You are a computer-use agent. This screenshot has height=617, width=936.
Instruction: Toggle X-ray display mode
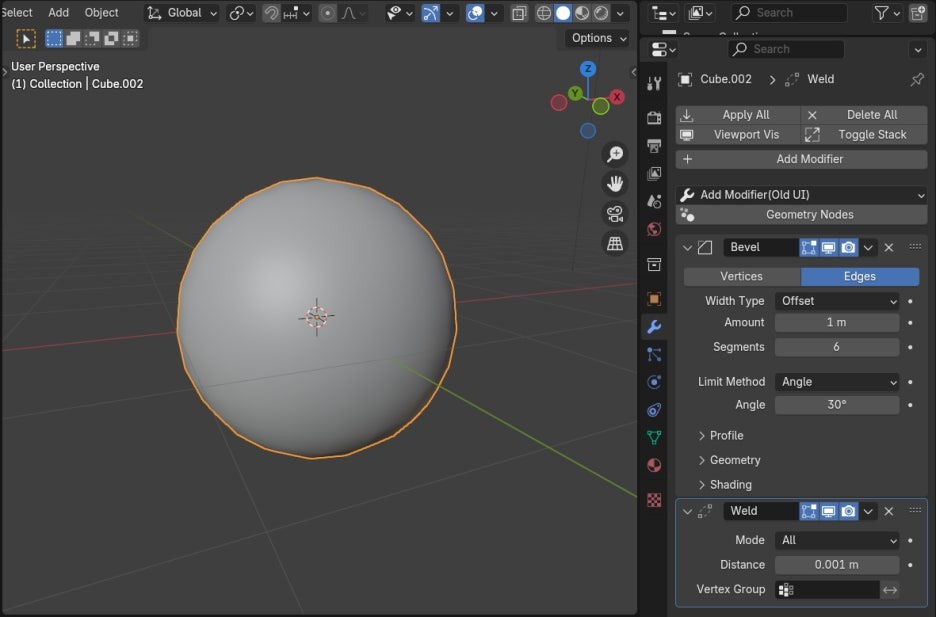click(x=519, y=13)
